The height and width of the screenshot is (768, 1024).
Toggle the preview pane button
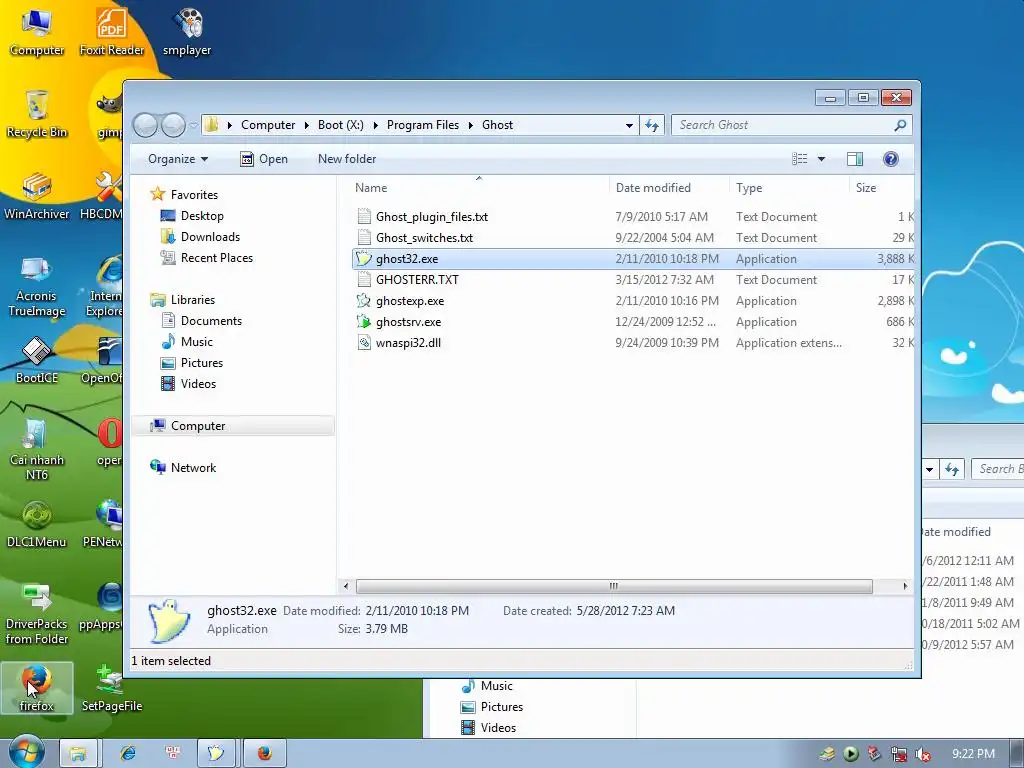click(854, 159)
